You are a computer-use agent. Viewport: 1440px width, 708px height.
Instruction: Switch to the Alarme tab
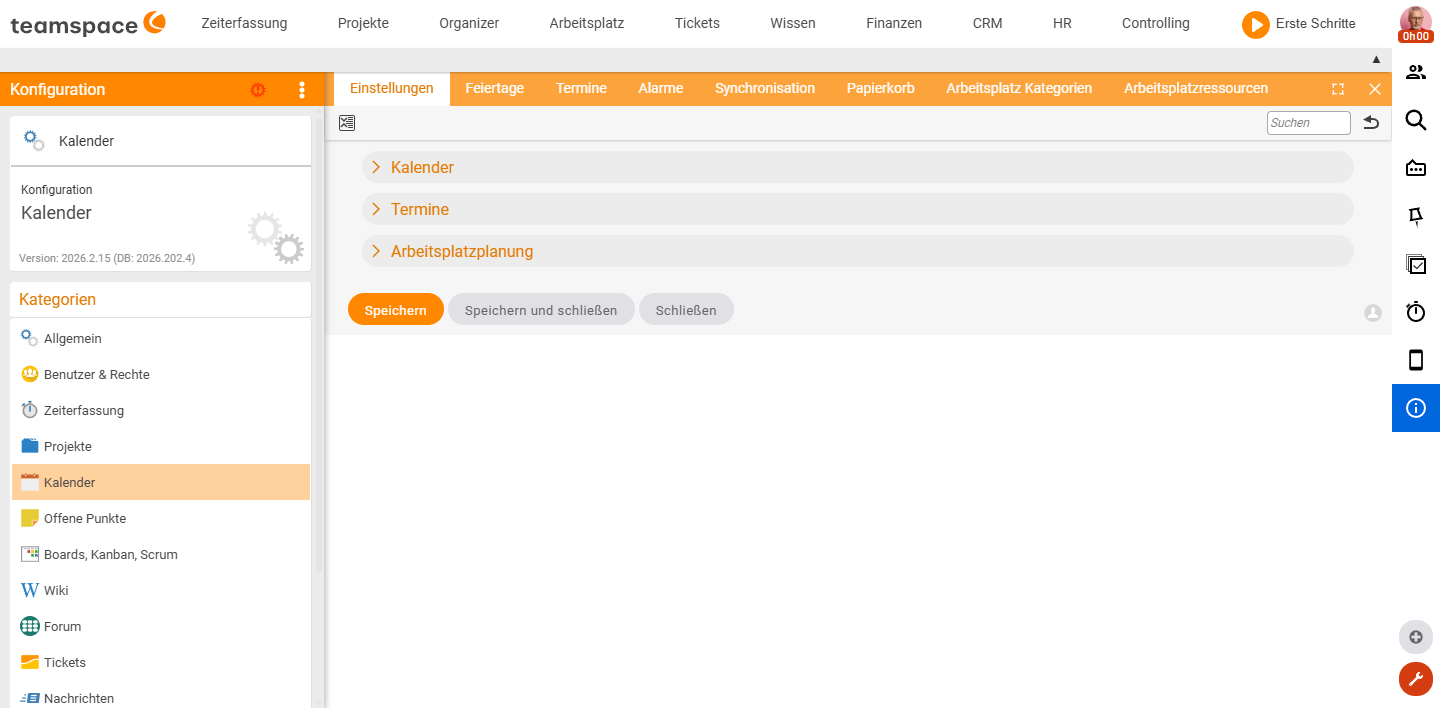click(x=660, y=89)
